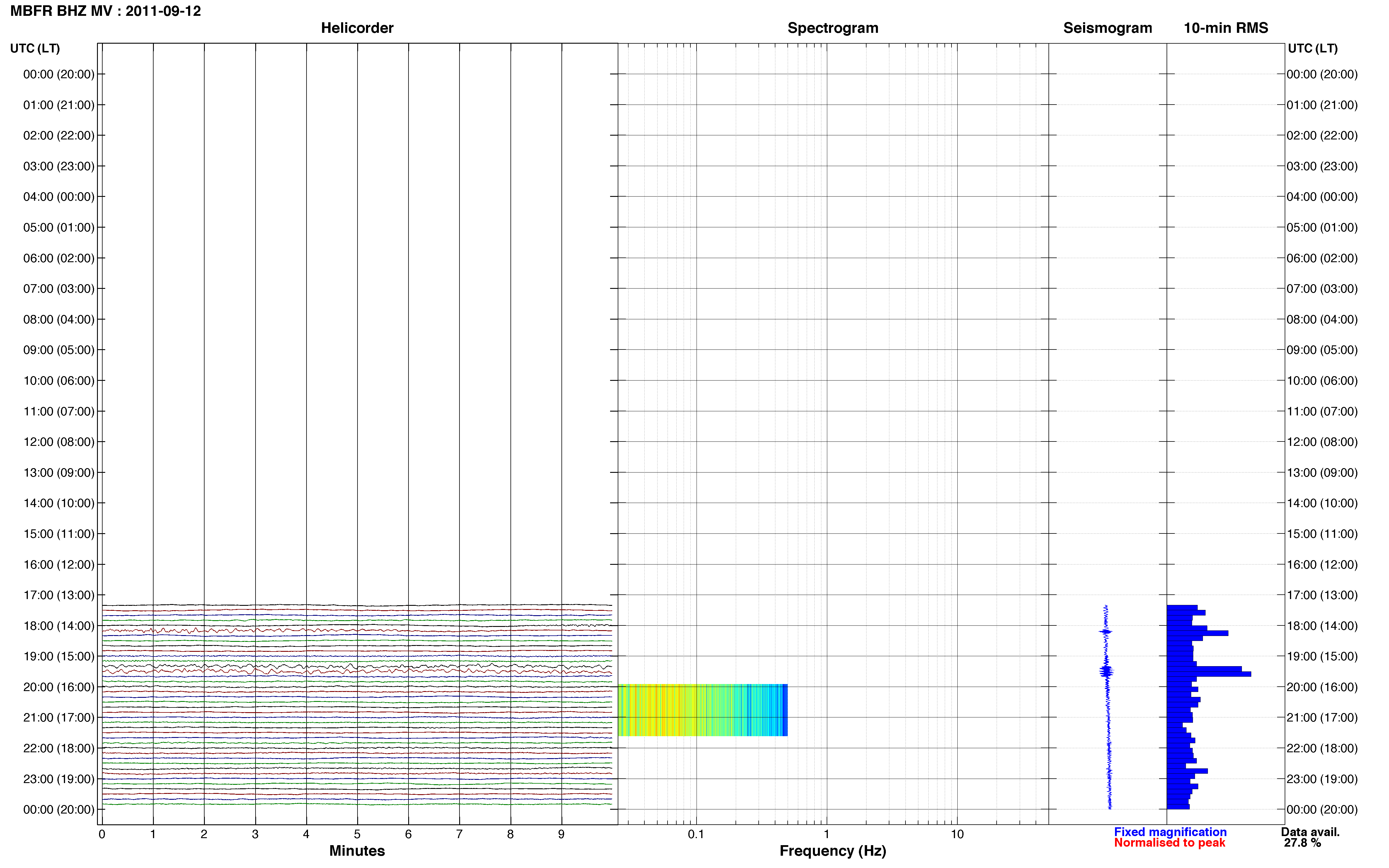Click the plot title 'MBFR BHZ MV : 2011-09-12'
The width and height of the screenshot is (1389, 868).
tap(106, 11)
